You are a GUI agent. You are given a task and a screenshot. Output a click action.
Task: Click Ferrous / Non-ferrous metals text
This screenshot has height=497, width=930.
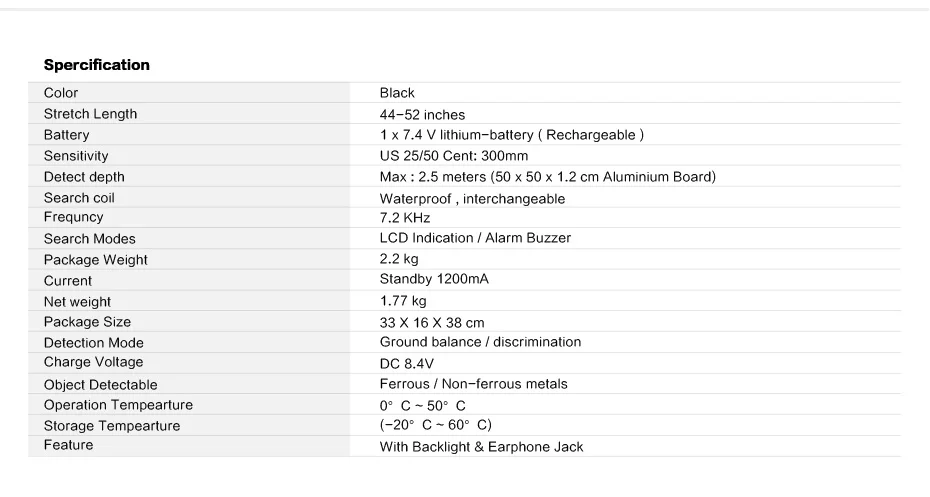[x=473, y=384]
